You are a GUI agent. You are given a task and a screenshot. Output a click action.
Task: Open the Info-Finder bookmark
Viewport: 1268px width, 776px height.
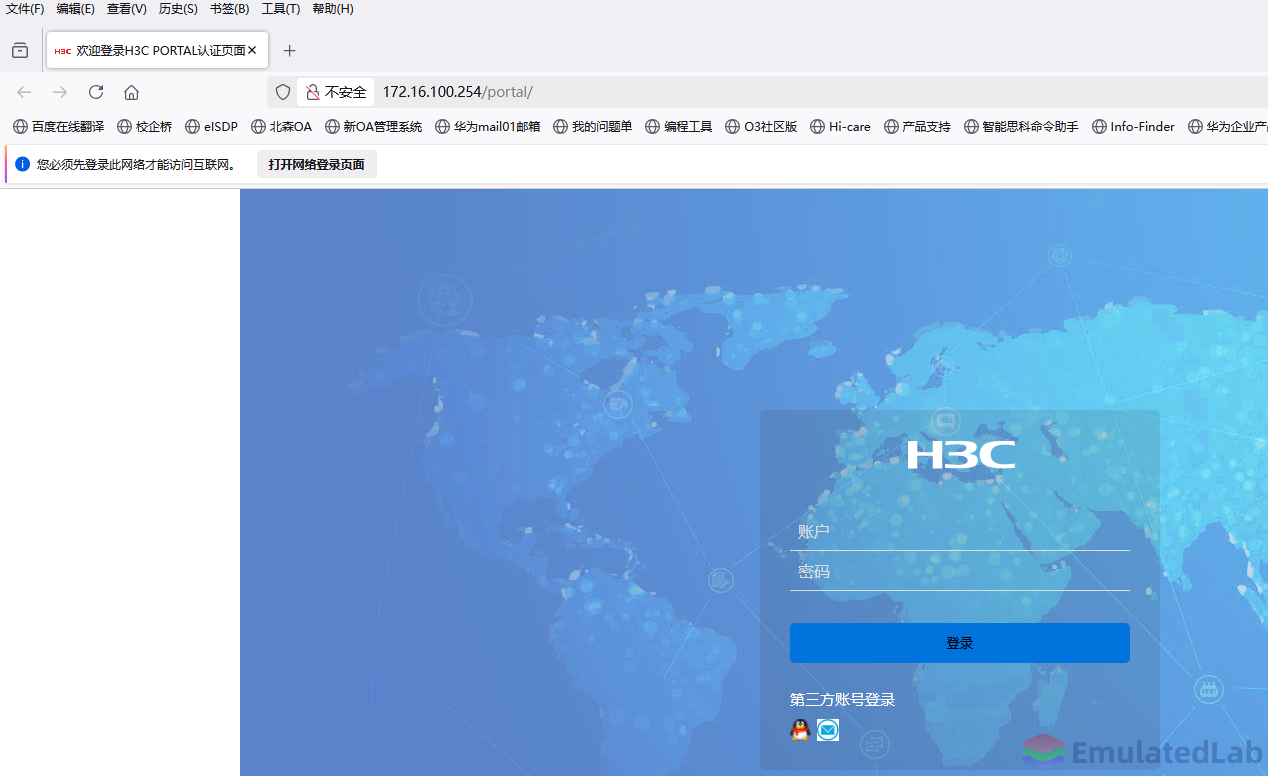(x=1134, y=127)
